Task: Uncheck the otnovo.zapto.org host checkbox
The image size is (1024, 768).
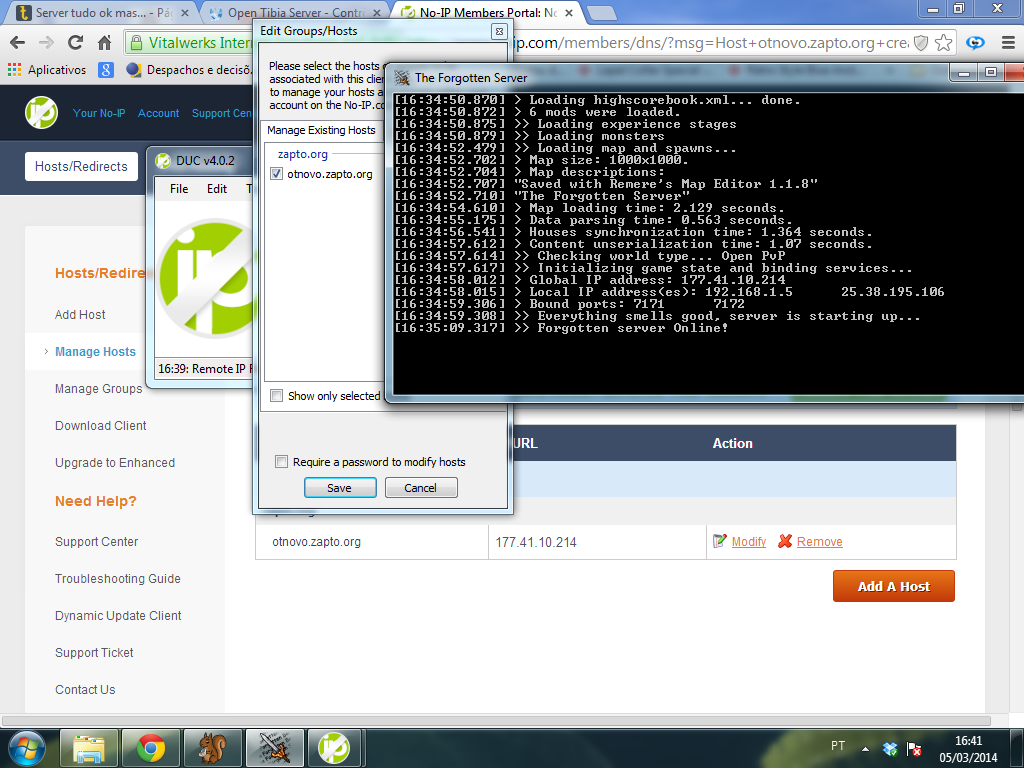Action: (x=276, y=174)
